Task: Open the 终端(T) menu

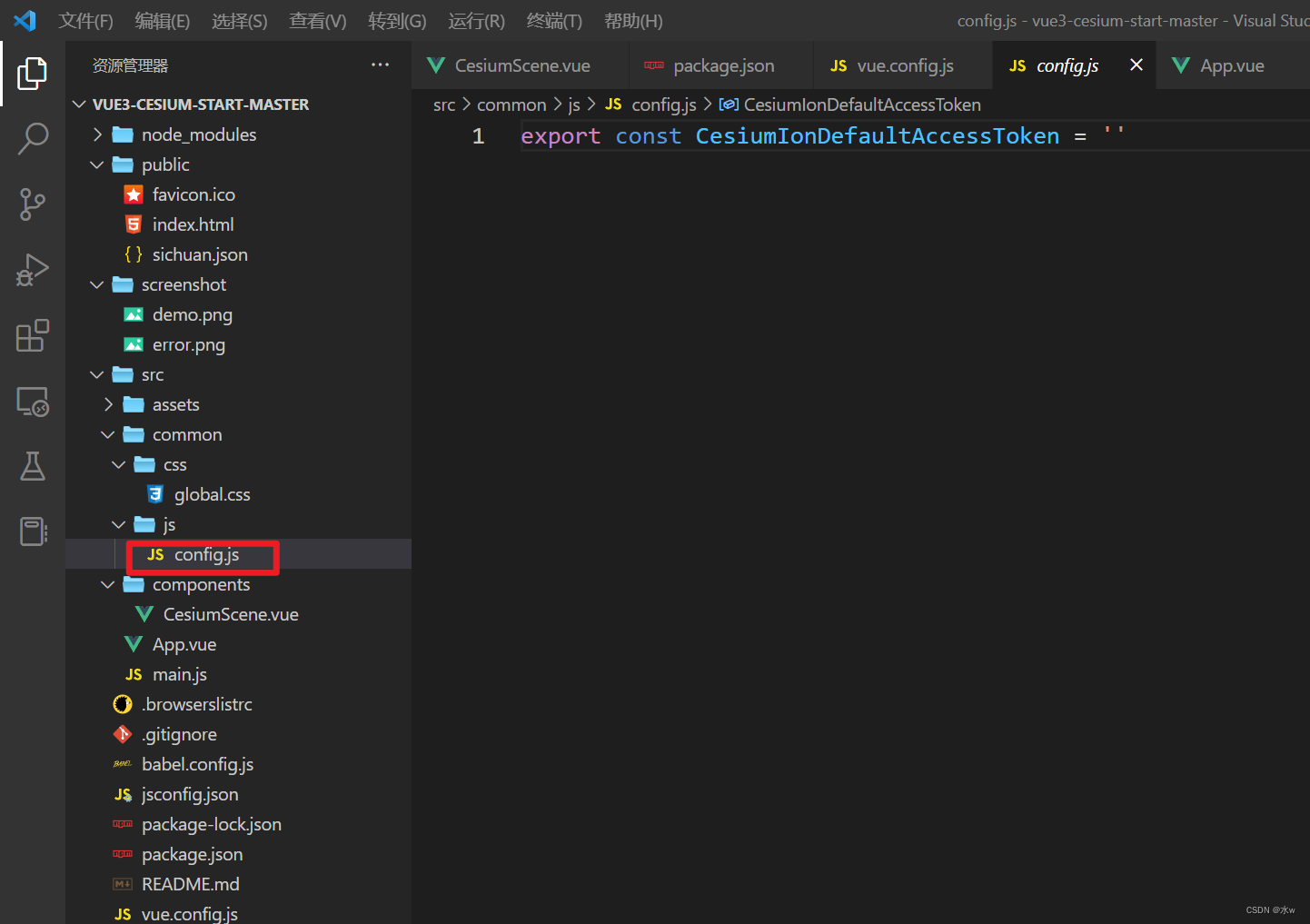Action: tap(554, 21)
